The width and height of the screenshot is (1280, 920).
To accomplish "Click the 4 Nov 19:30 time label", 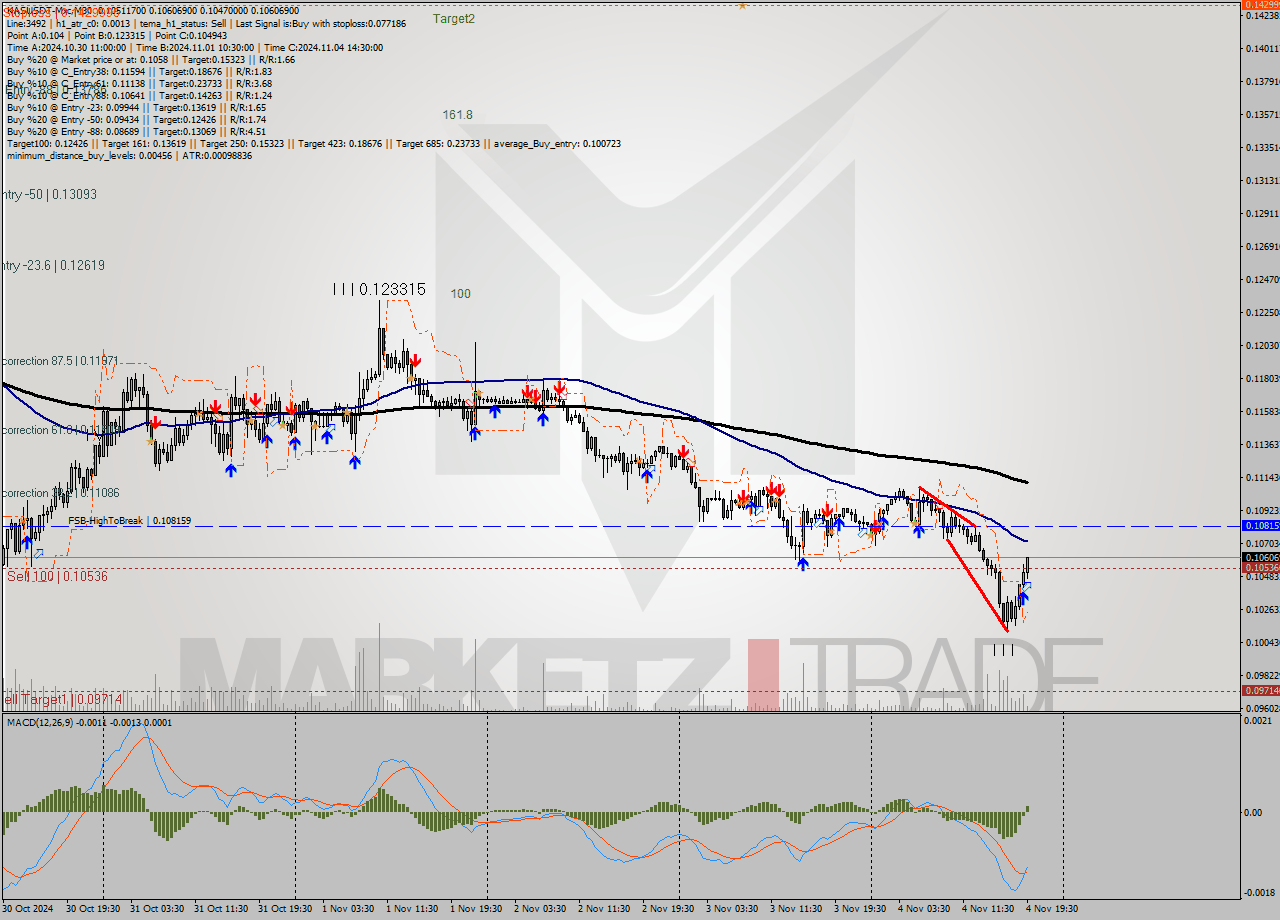I will tap(1052, 909).
